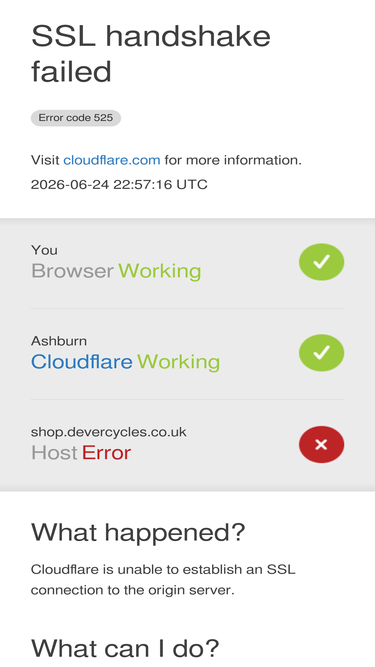Click the 'Host' status text
Viewport: 375px width, 667px height.
pyautogui.click(x=54, y=453)
